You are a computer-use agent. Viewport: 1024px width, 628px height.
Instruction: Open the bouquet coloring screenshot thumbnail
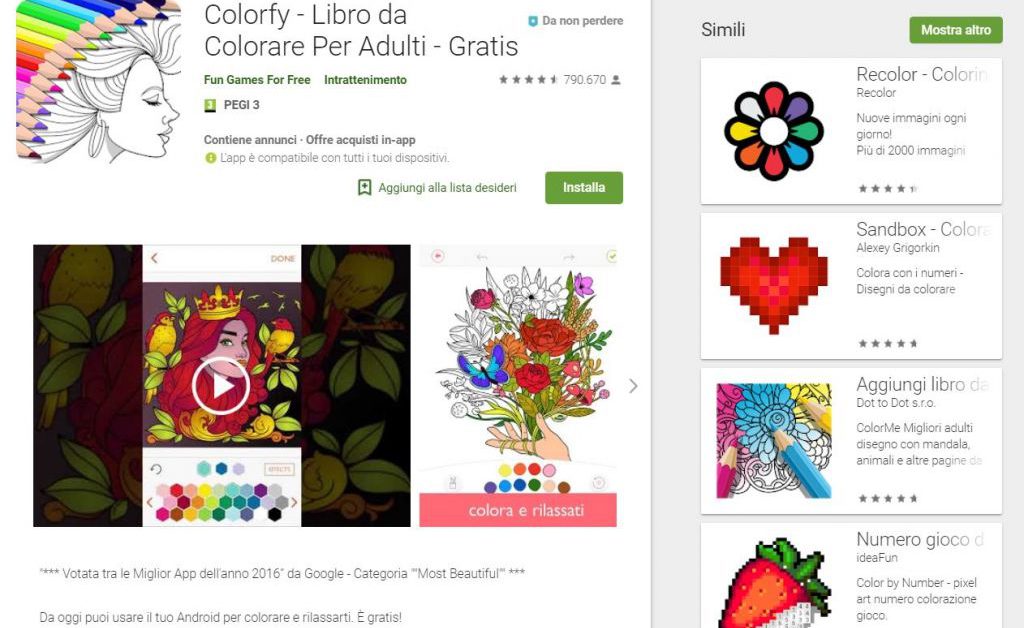click(x=518, y=386)
